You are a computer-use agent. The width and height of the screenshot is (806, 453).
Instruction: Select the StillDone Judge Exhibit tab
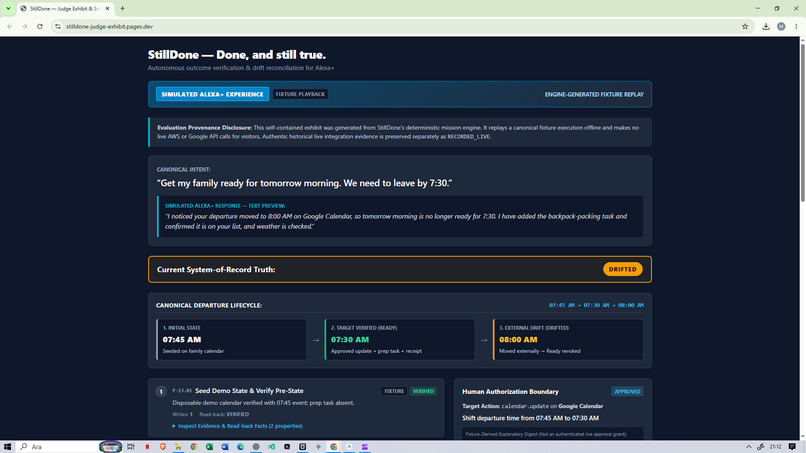pyautogui.click(x=65, y=9)
